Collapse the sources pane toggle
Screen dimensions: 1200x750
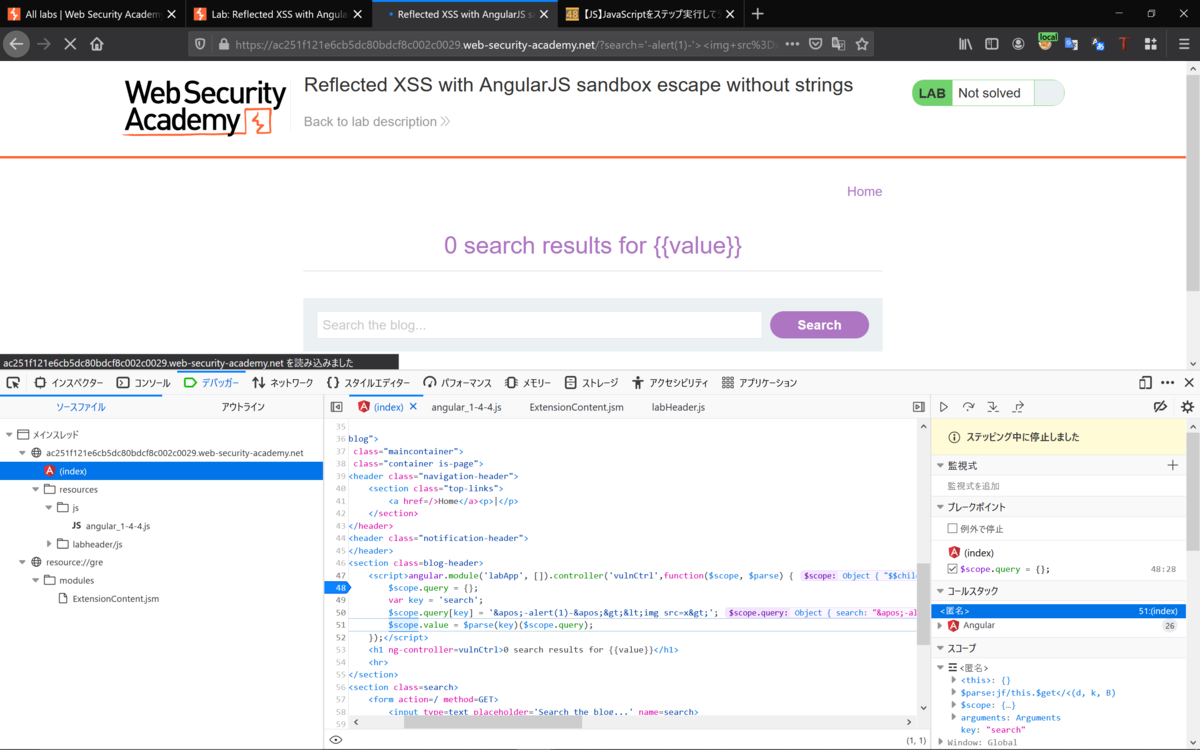tap(336, 407)
